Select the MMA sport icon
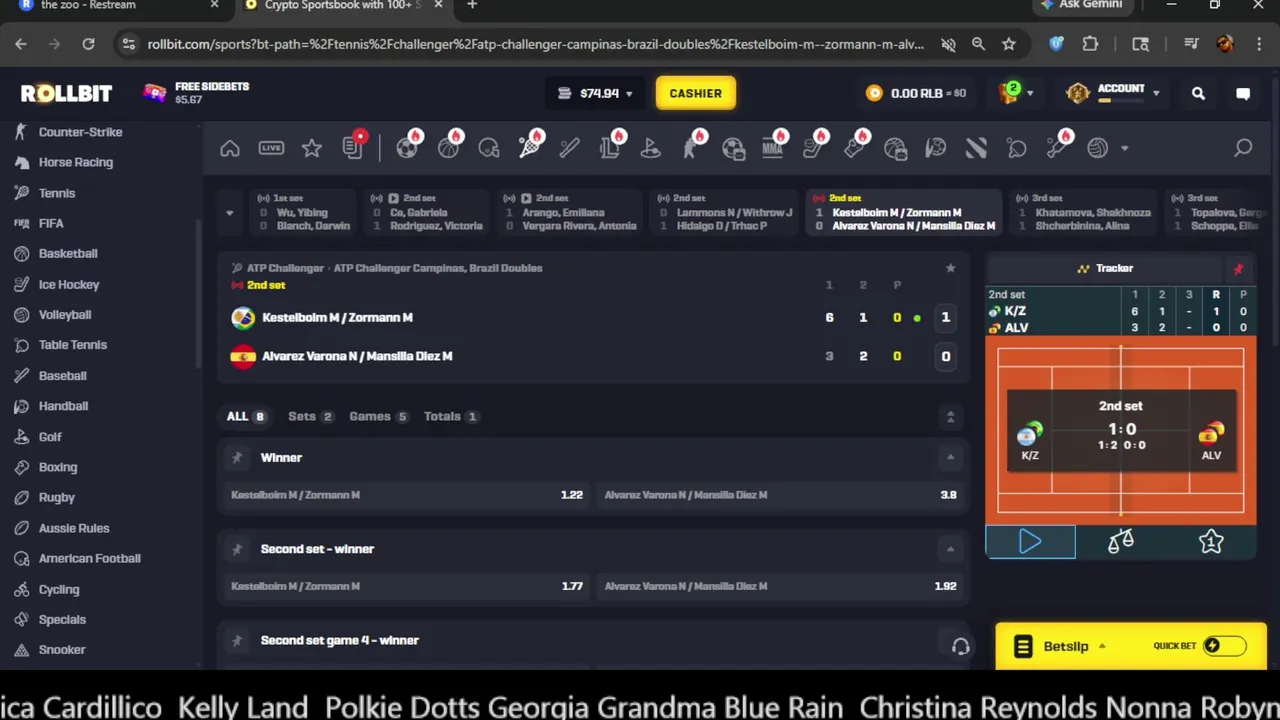Image resolution: width=1280 pixels, height=720 pixels. click(773, 148)
